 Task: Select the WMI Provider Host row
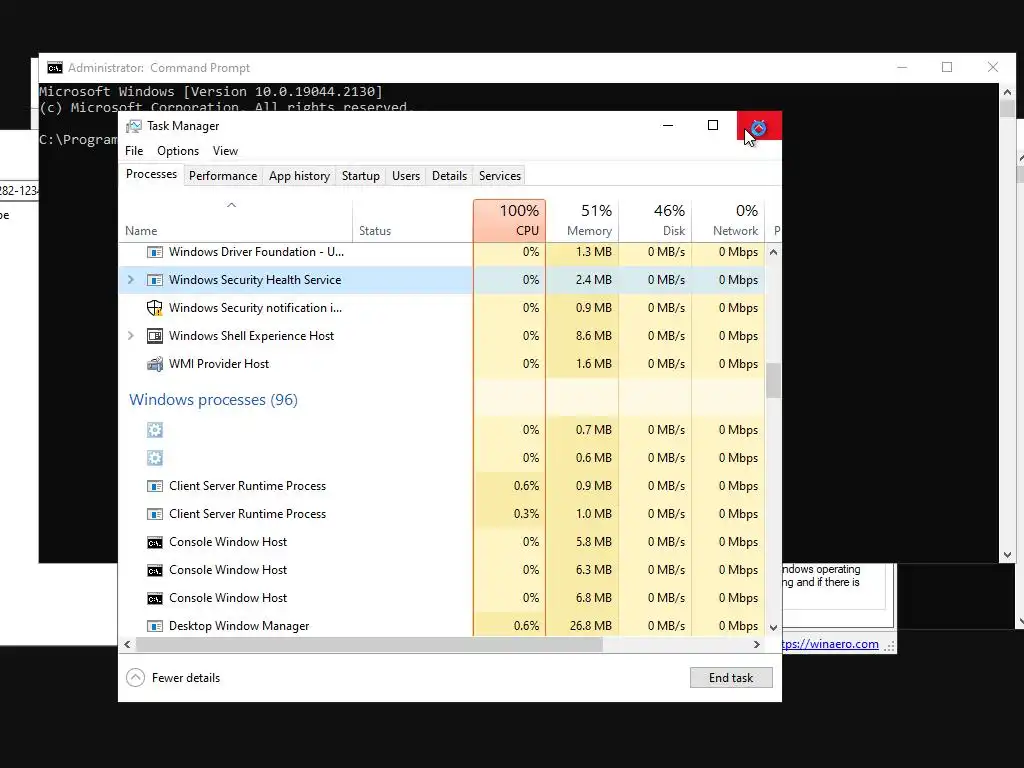click(x=442, y=364)
